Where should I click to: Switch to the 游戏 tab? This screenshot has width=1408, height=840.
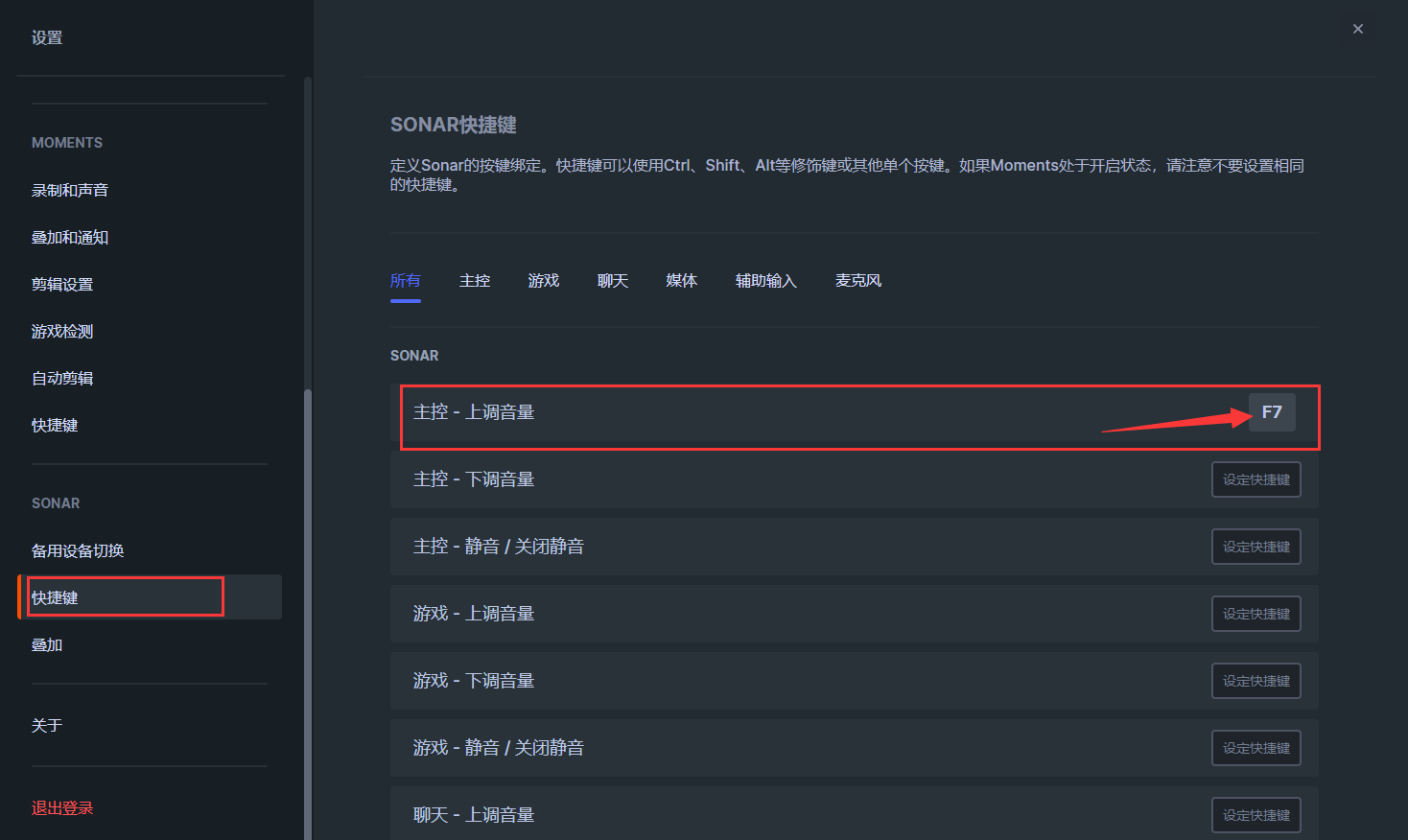(x=544, y=281)
